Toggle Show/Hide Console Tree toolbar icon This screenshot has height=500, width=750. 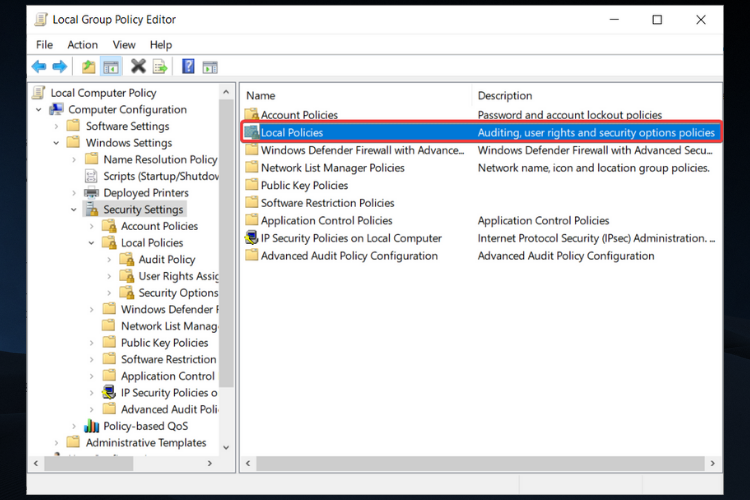coord(111,67)
